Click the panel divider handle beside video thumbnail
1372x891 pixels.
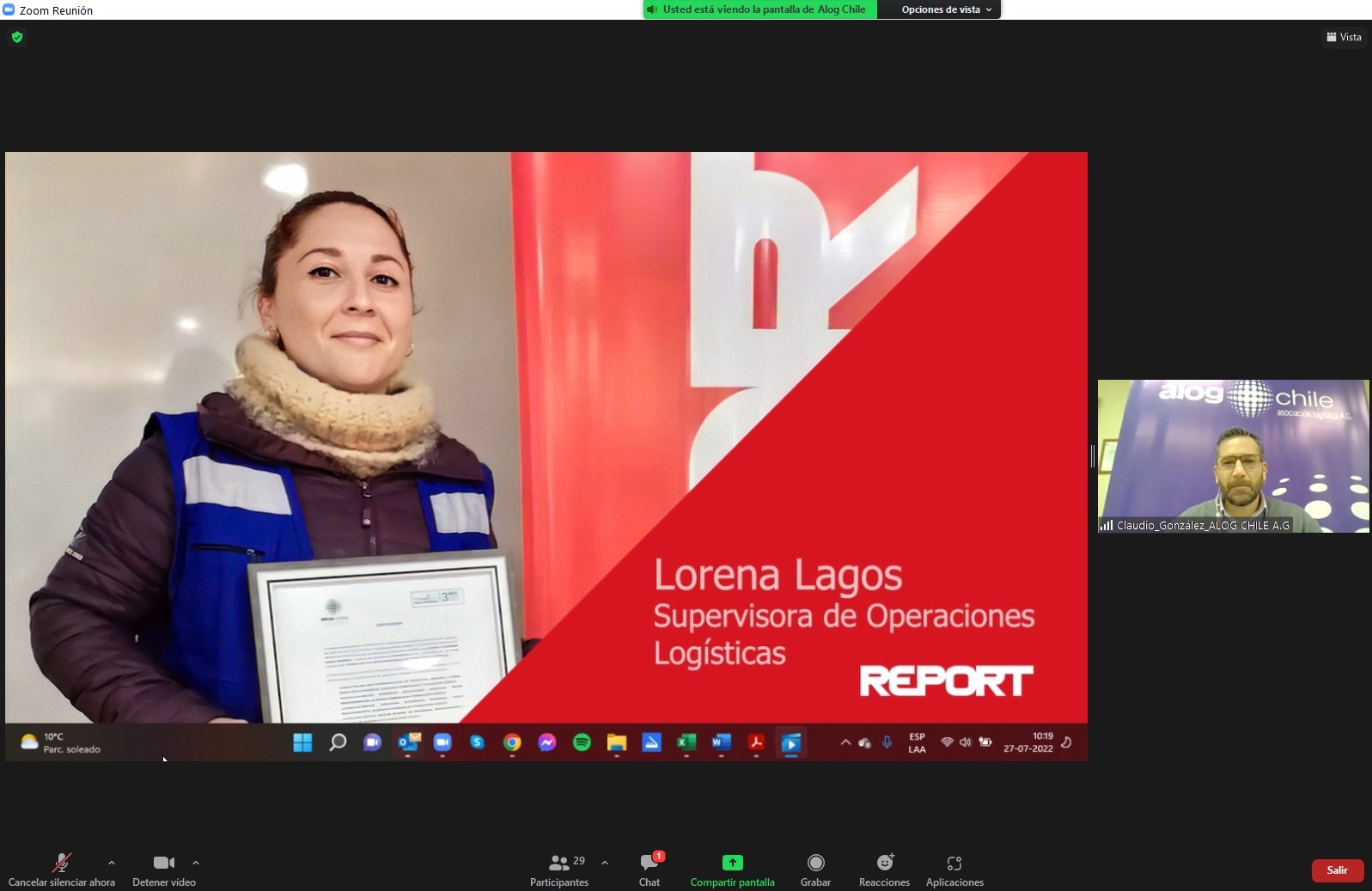point(1093,456)
